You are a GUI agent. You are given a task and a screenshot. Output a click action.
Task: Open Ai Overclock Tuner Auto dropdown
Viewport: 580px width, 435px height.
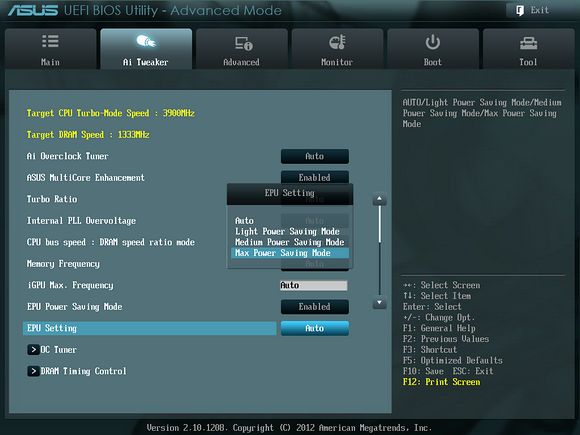click(x=315, y=156)
